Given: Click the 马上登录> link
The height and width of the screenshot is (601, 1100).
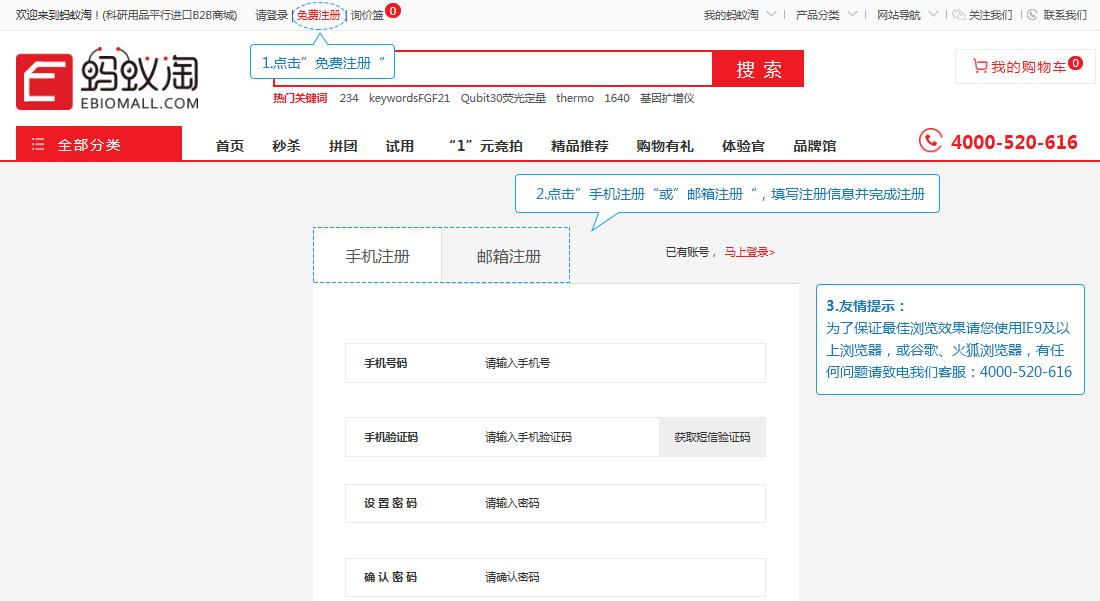Looking at the screenshot, I should pos(749,252).
